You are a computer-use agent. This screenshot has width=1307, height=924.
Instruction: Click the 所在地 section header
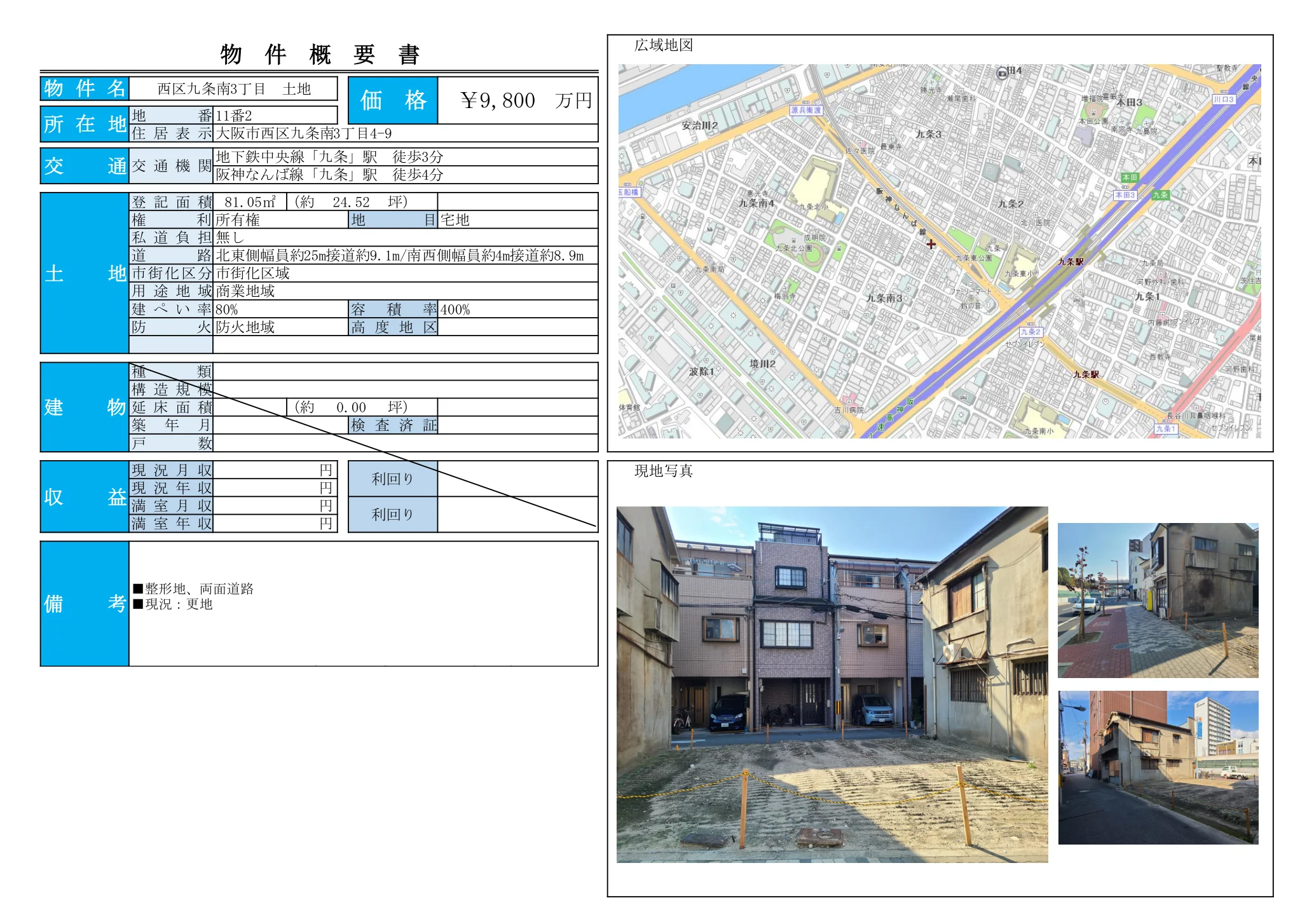83,125
